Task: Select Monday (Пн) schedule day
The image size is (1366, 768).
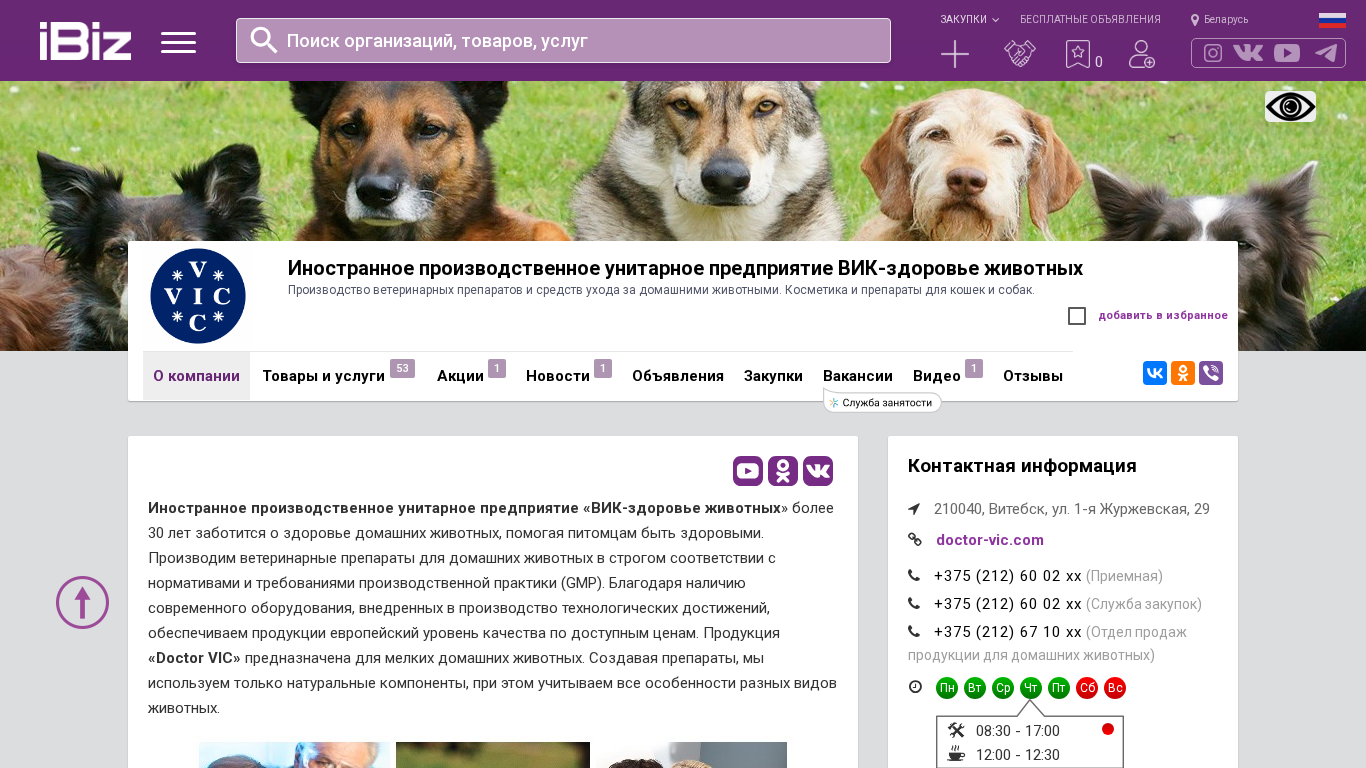Action: tap(947, 688)
